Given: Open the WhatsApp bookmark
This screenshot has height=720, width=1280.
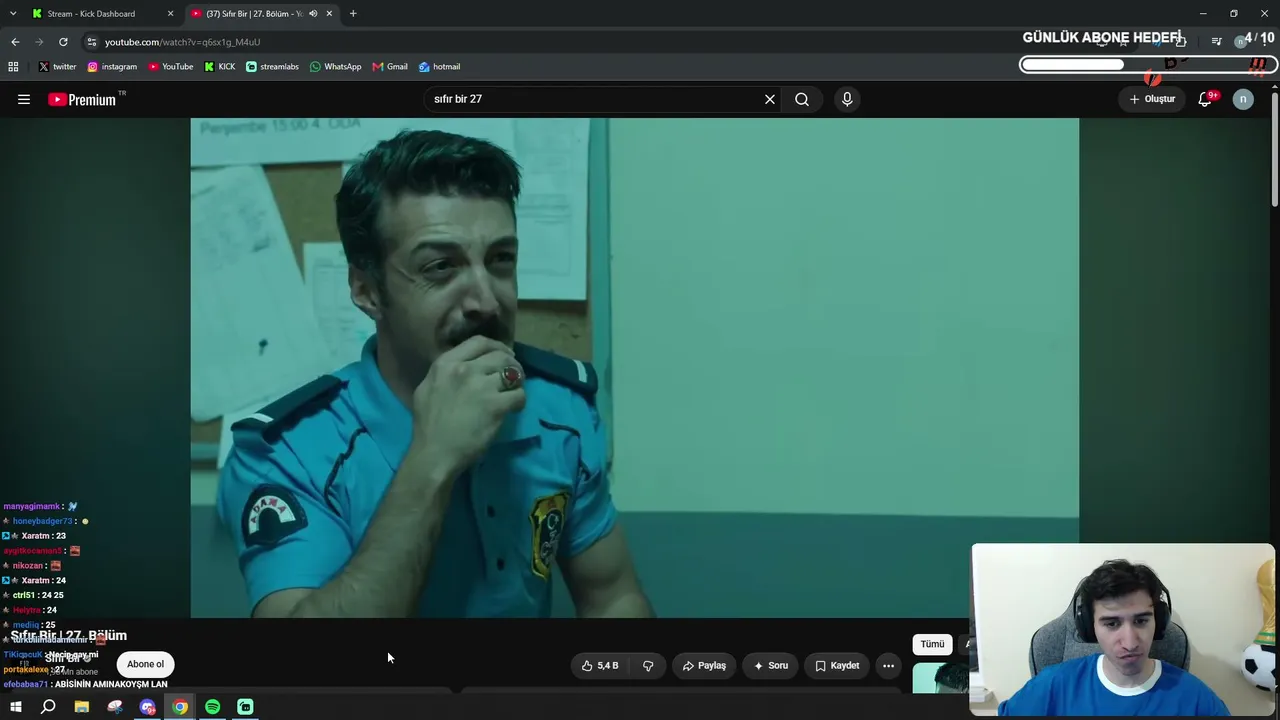Looking at the screenshot, I should pyautogui.click(x=335, y=67).
